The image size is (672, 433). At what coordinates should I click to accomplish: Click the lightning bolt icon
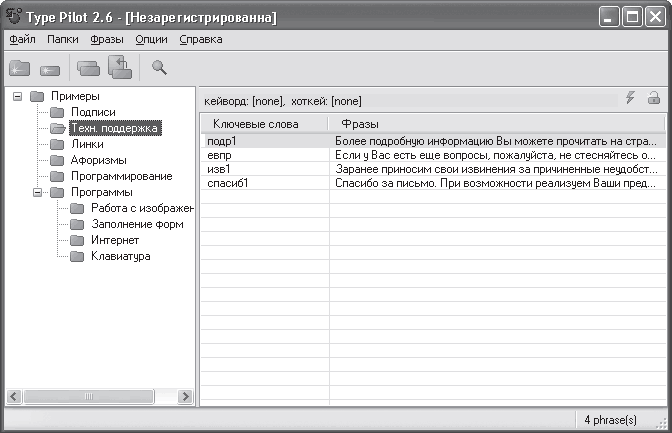point(630,97)
